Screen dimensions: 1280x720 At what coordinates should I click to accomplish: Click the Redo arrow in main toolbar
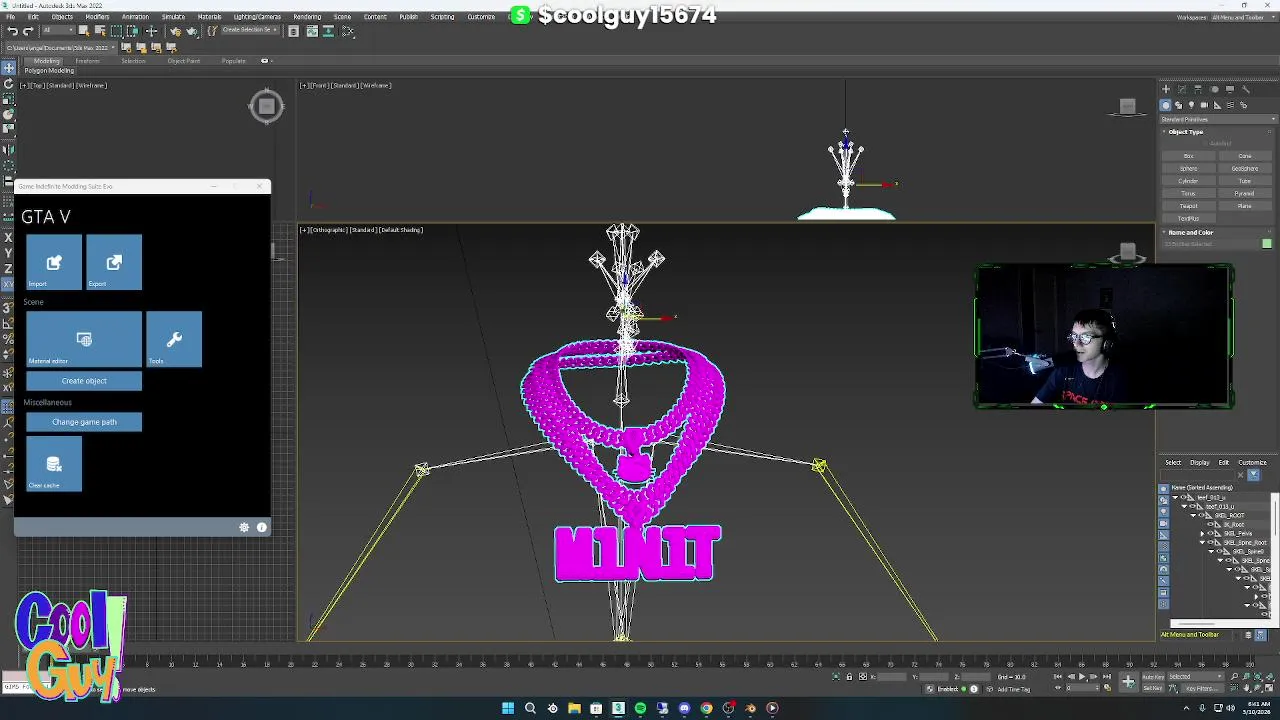pos(28,31)
